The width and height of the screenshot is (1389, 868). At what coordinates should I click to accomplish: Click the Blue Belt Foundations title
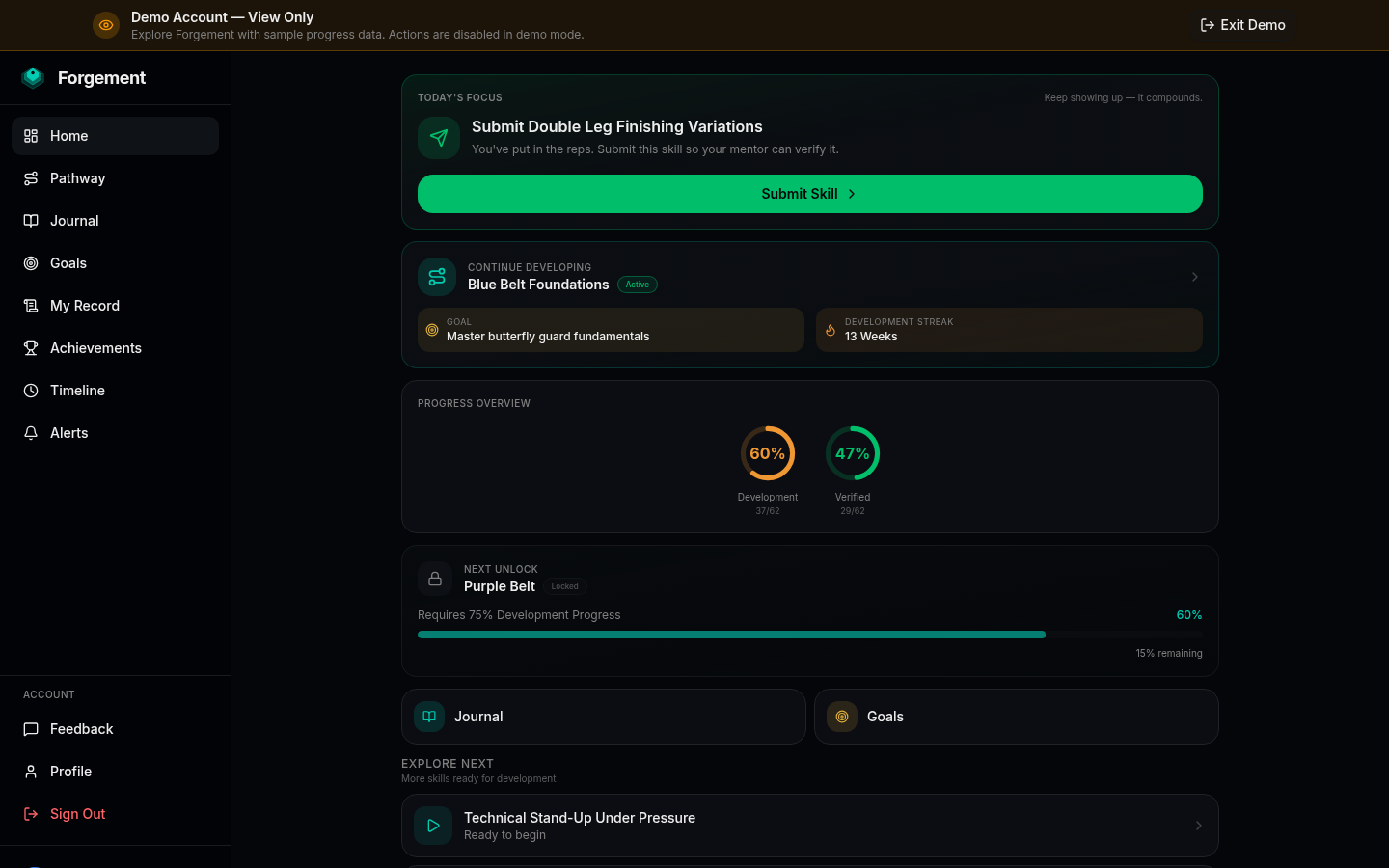(x=538, y=285)
